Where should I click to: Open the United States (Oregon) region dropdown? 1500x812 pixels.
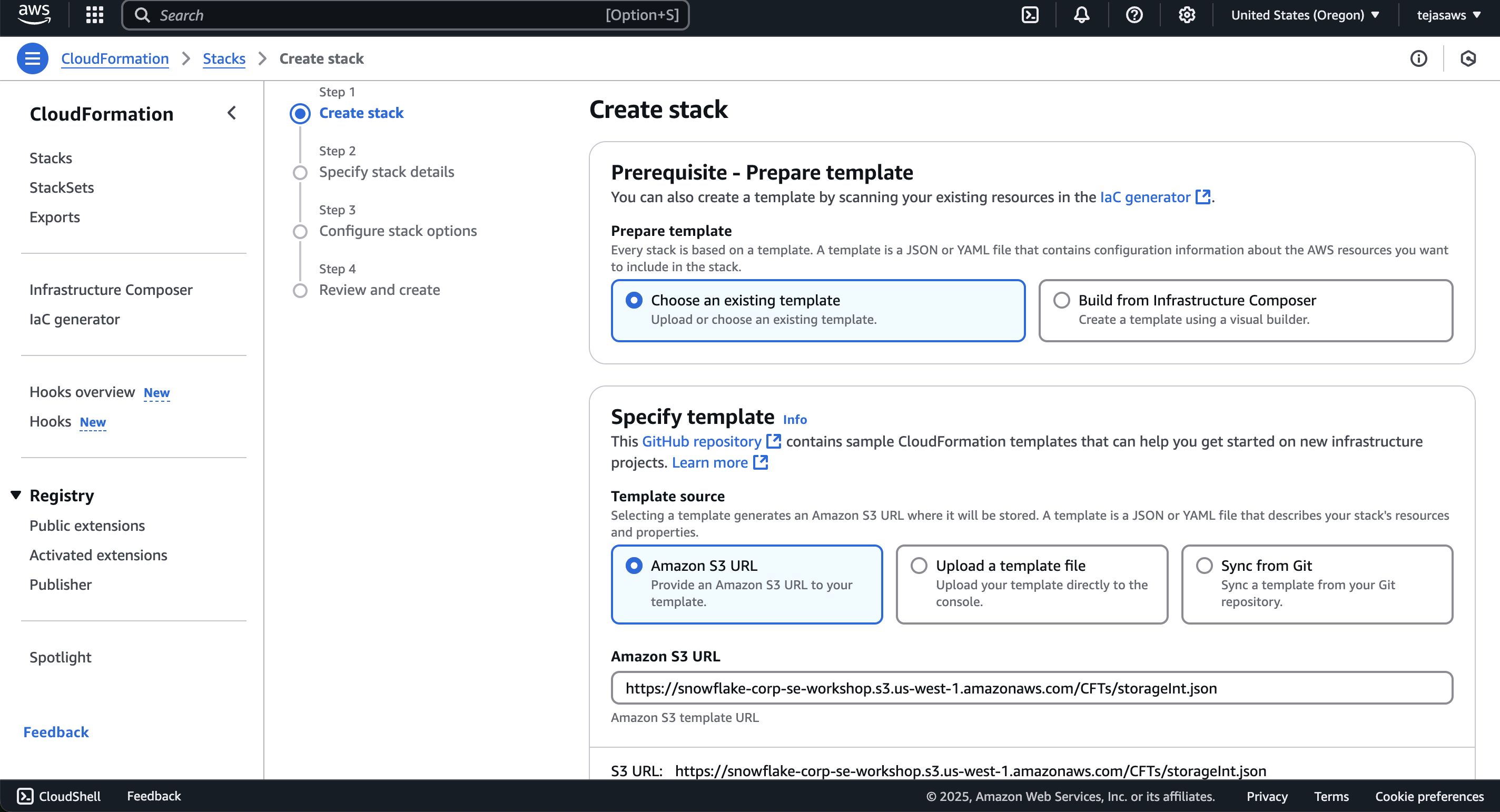point(1305,15)
